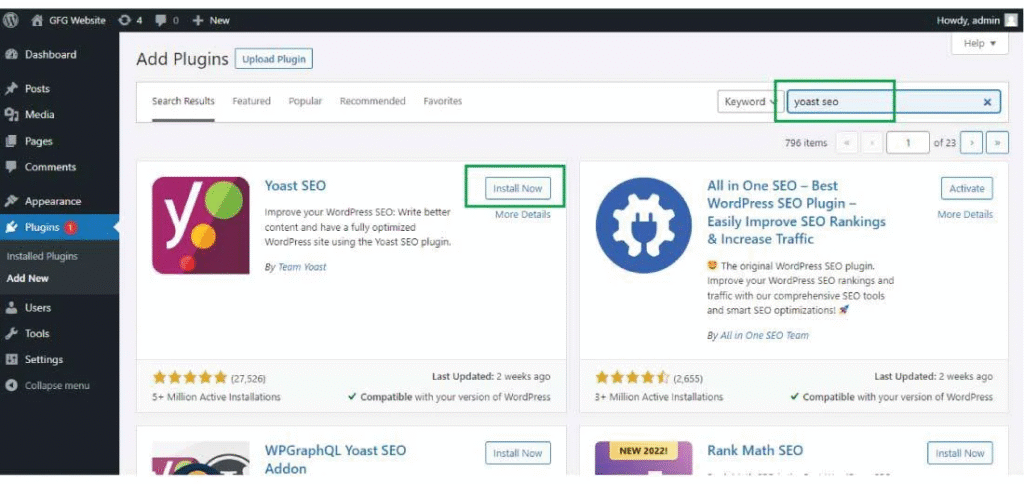Click the All in One SEO gear thumbnail
Image resolution: width=1024 pixels, height=484 pixels.
(x=643, y=225)
